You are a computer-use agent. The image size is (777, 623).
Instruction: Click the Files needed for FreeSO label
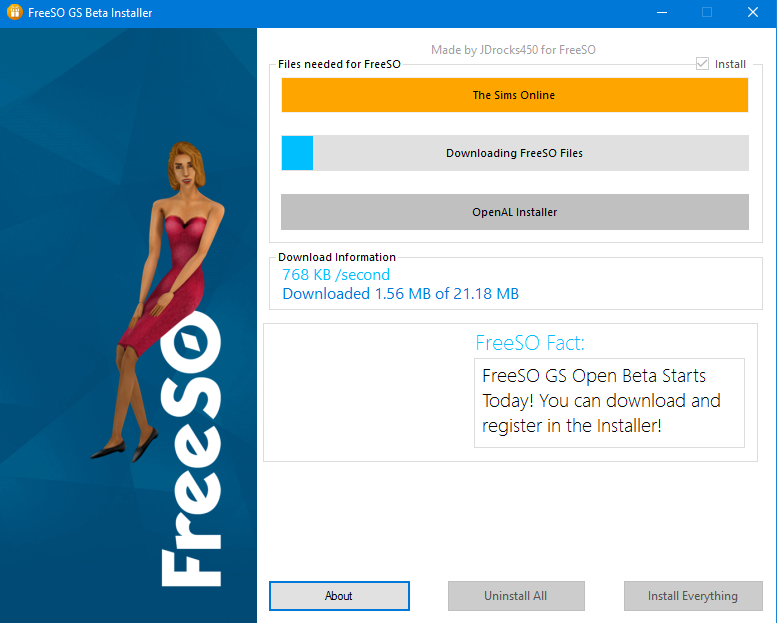(x=339, y=64)
